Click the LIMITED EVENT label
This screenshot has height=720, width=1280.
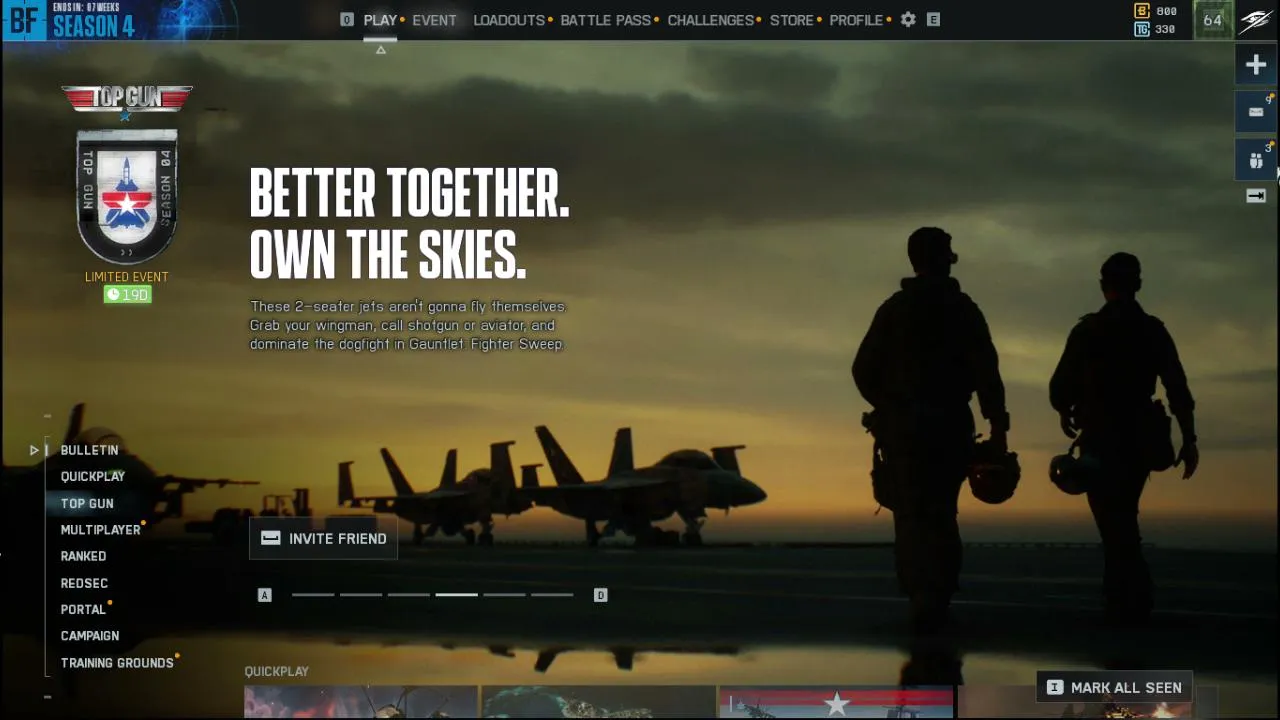click(127, 277)
